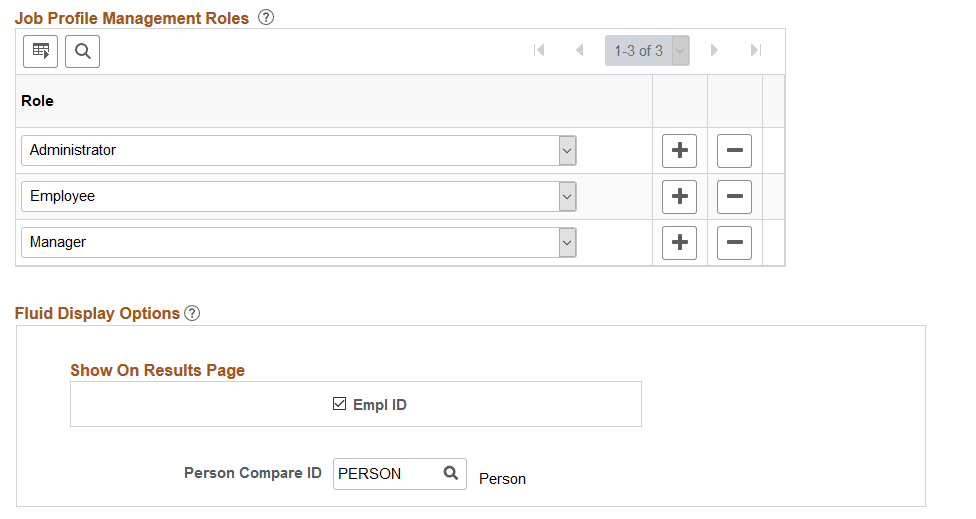Click the grid find search icon

click(x=82, y=51)
